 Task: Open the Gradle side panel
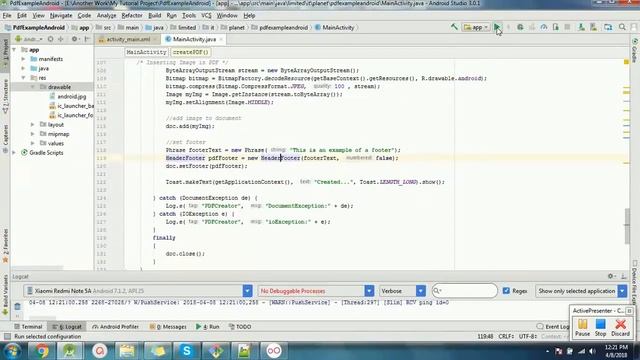tap(635, 51)
